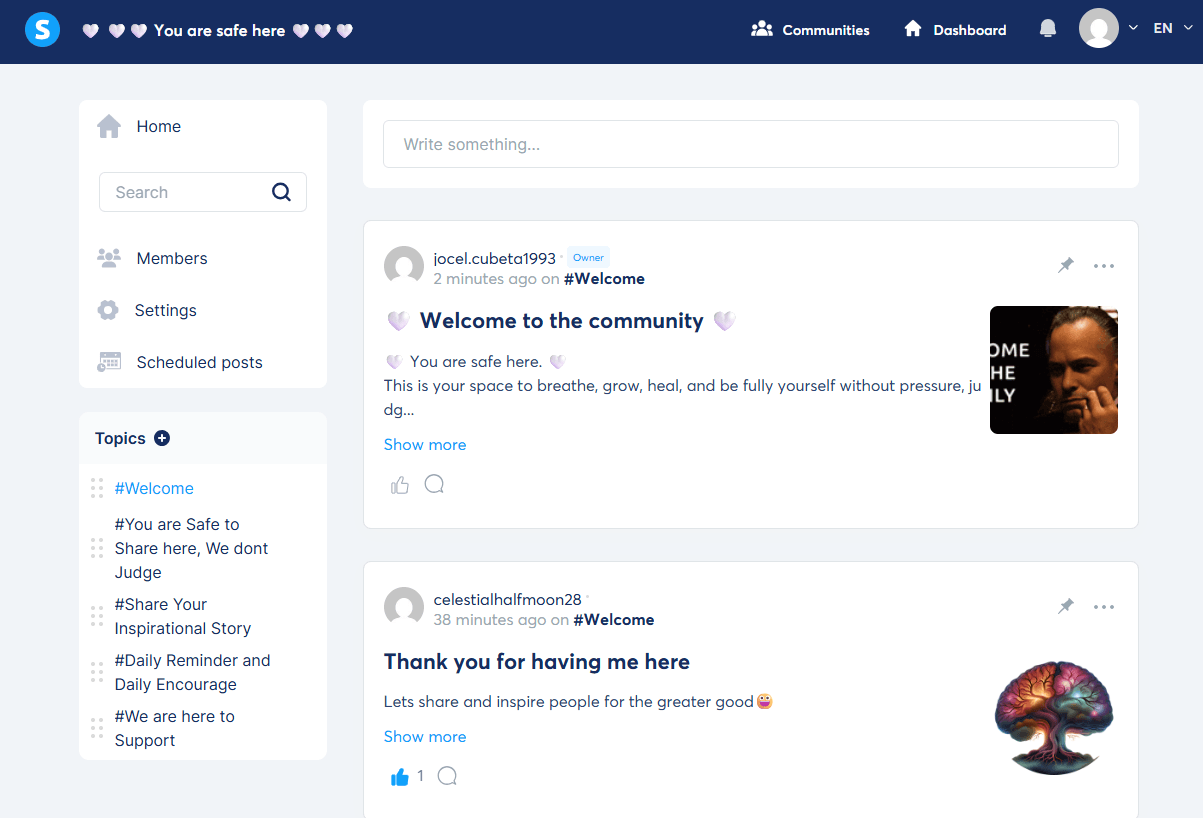Open the three-dot menu on celestialhalfmoon28's post
1203x818 pixels.
coord(1104,606)
